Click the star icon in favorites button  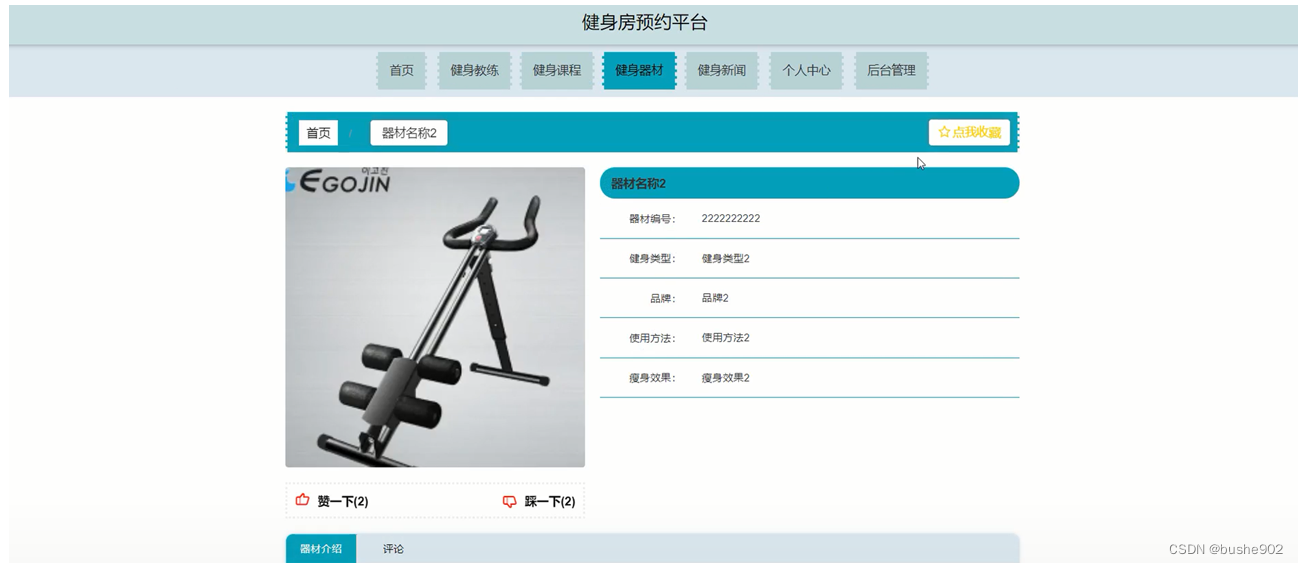pyautogui.click(x=944, y=132)
